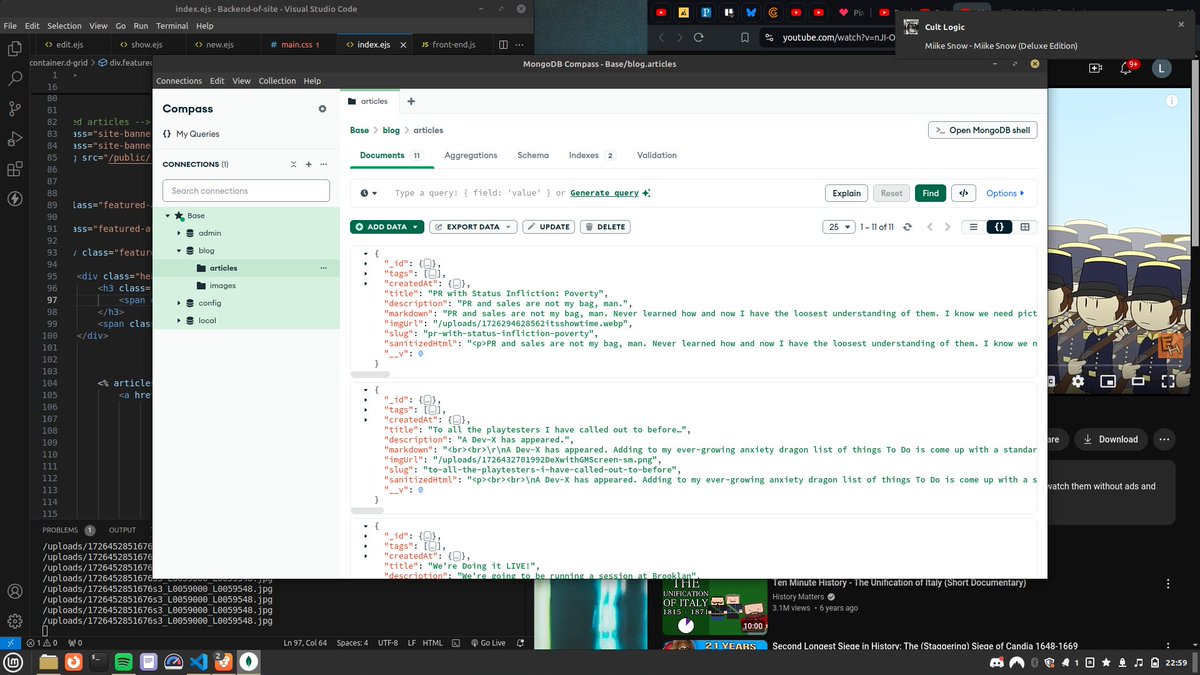
Task: Open VS Code Explorer icon
Action: [15, 47]
